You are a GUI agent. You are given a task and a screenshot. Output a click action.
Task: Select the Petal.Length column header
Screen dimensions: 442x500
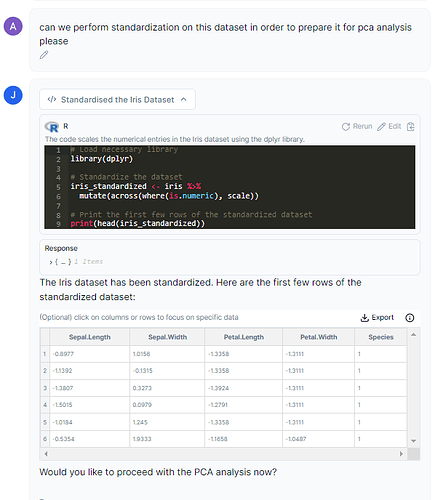point(244,337)
